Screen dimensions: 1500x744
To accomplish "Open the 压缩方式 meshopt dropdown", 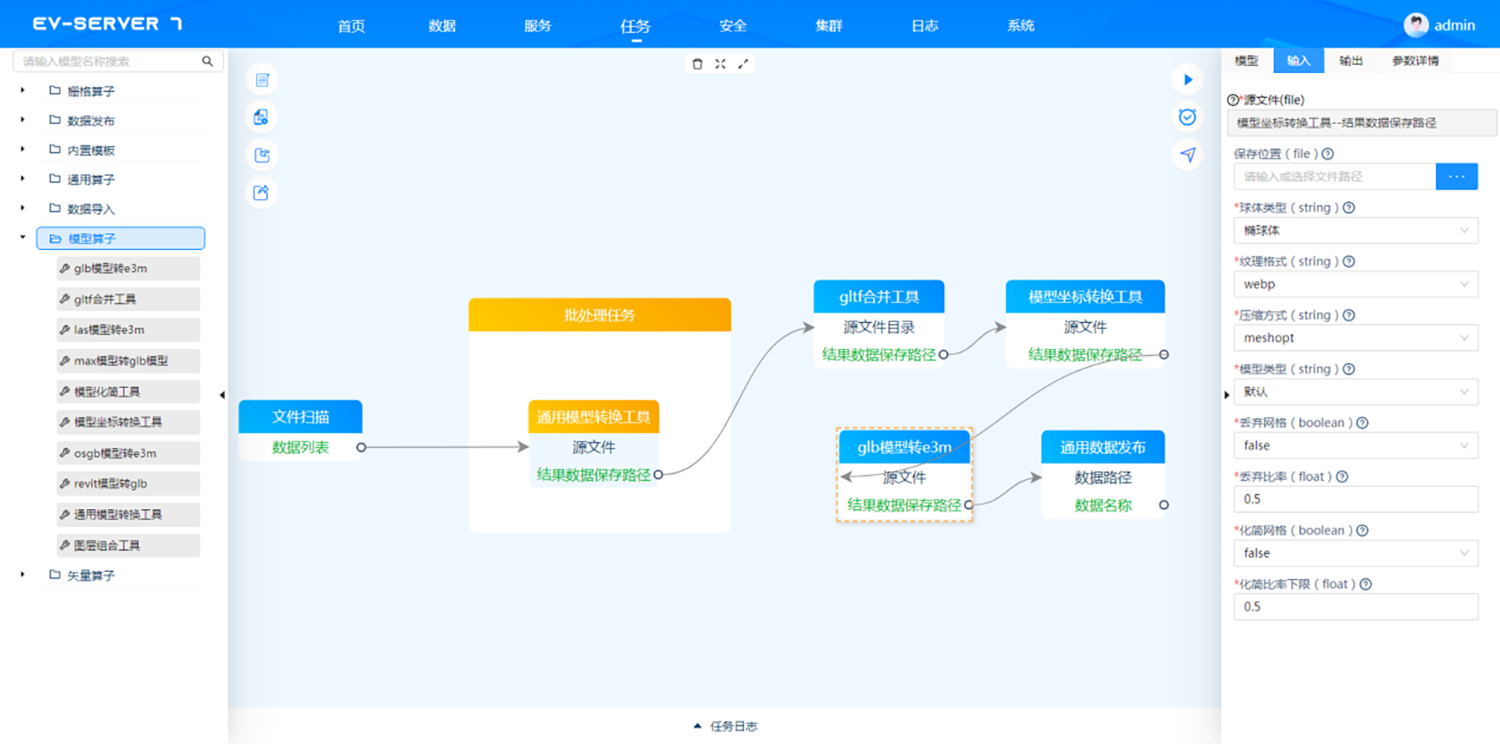I will click(1355, 338).
